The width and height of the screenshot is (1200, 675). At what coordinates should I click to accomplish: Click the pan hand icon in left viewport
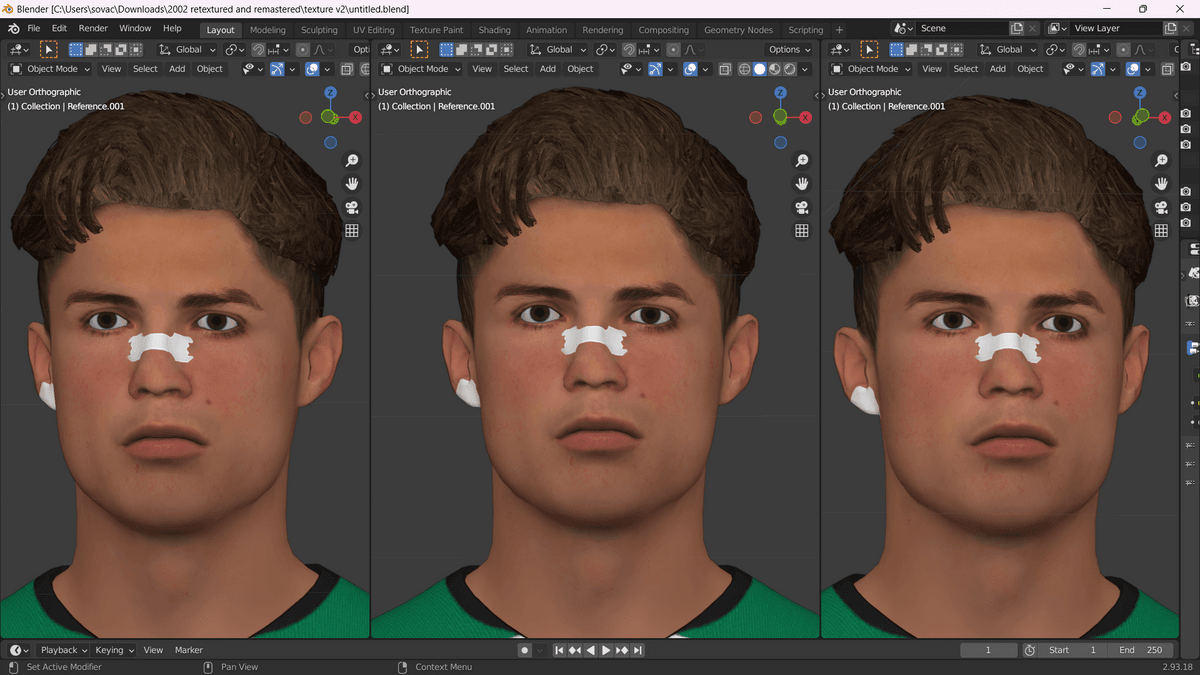pyautogui.click(x=351, y=184)
